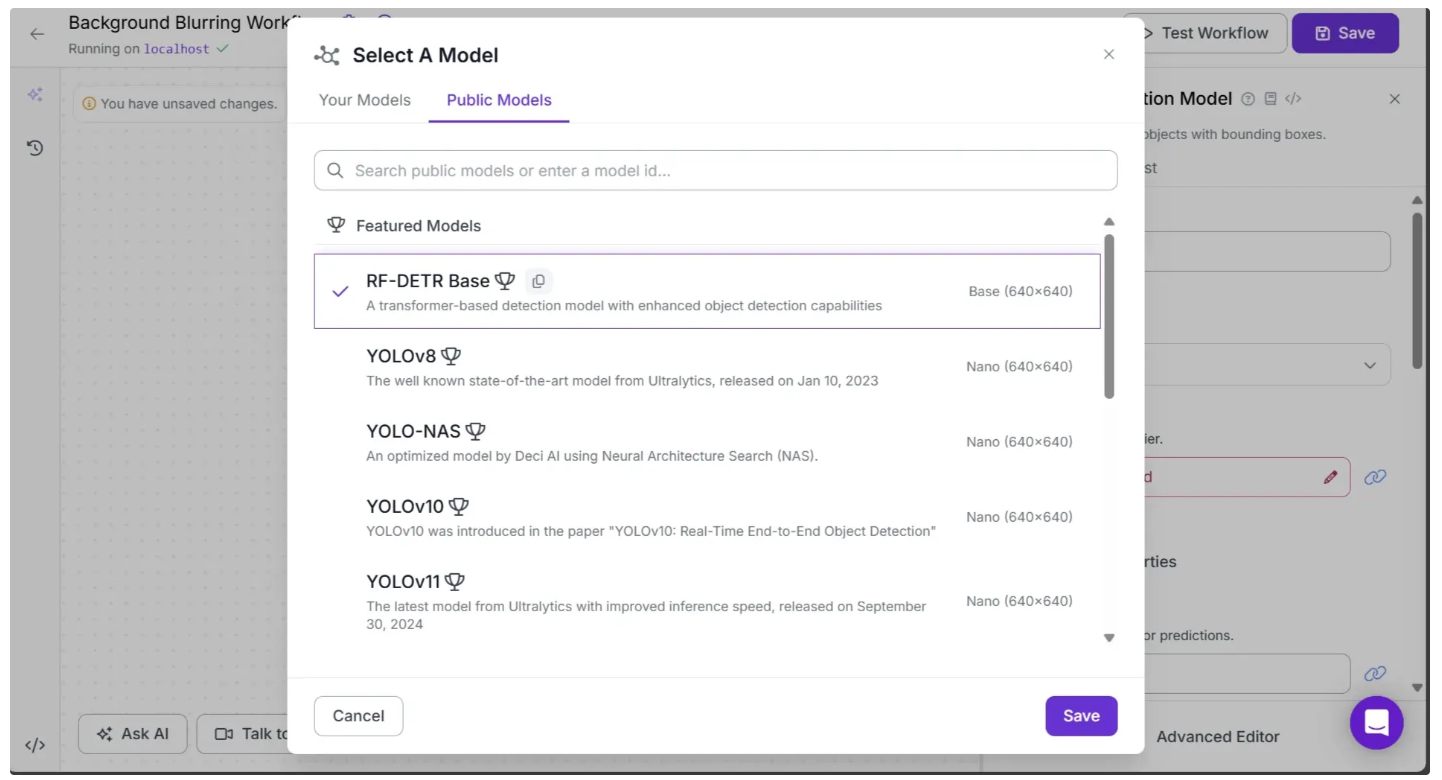Image resolution: width=1442 pixels, height=780 pixels.
Task: Click the predictions input field in side panel
Action: coord(1247,674)
